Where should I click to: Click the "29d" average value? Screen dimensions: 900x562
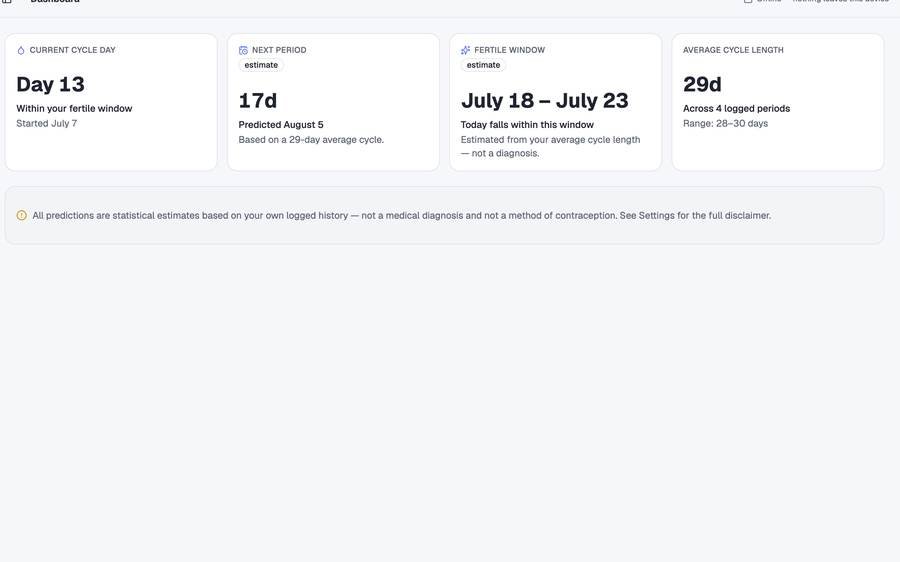pos(702,84)
